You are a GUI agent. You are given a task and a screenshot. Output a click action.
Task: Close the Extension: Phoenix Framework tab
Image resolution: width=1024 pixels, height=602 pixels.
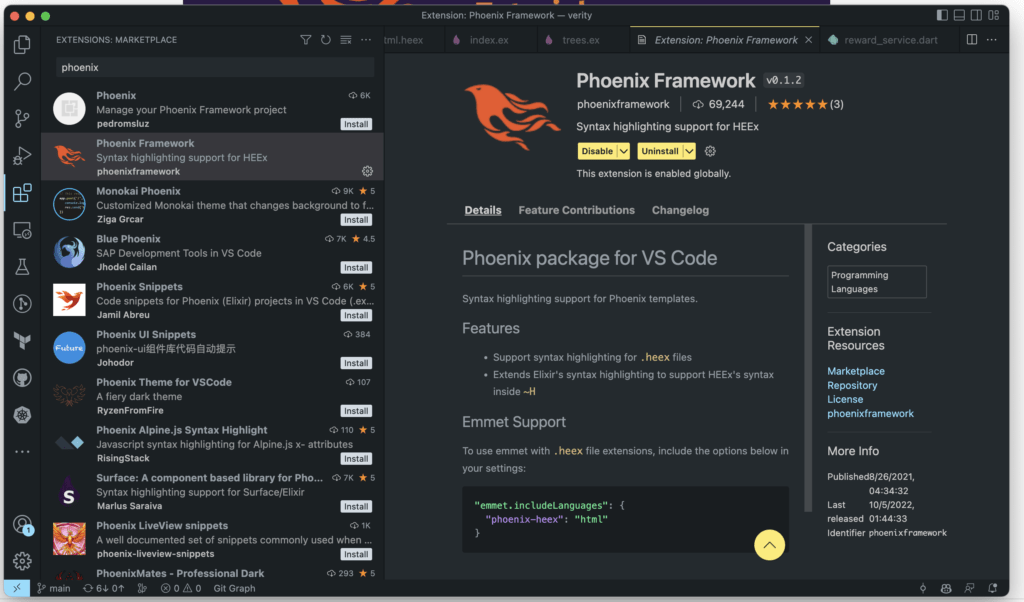click(808, 40)
